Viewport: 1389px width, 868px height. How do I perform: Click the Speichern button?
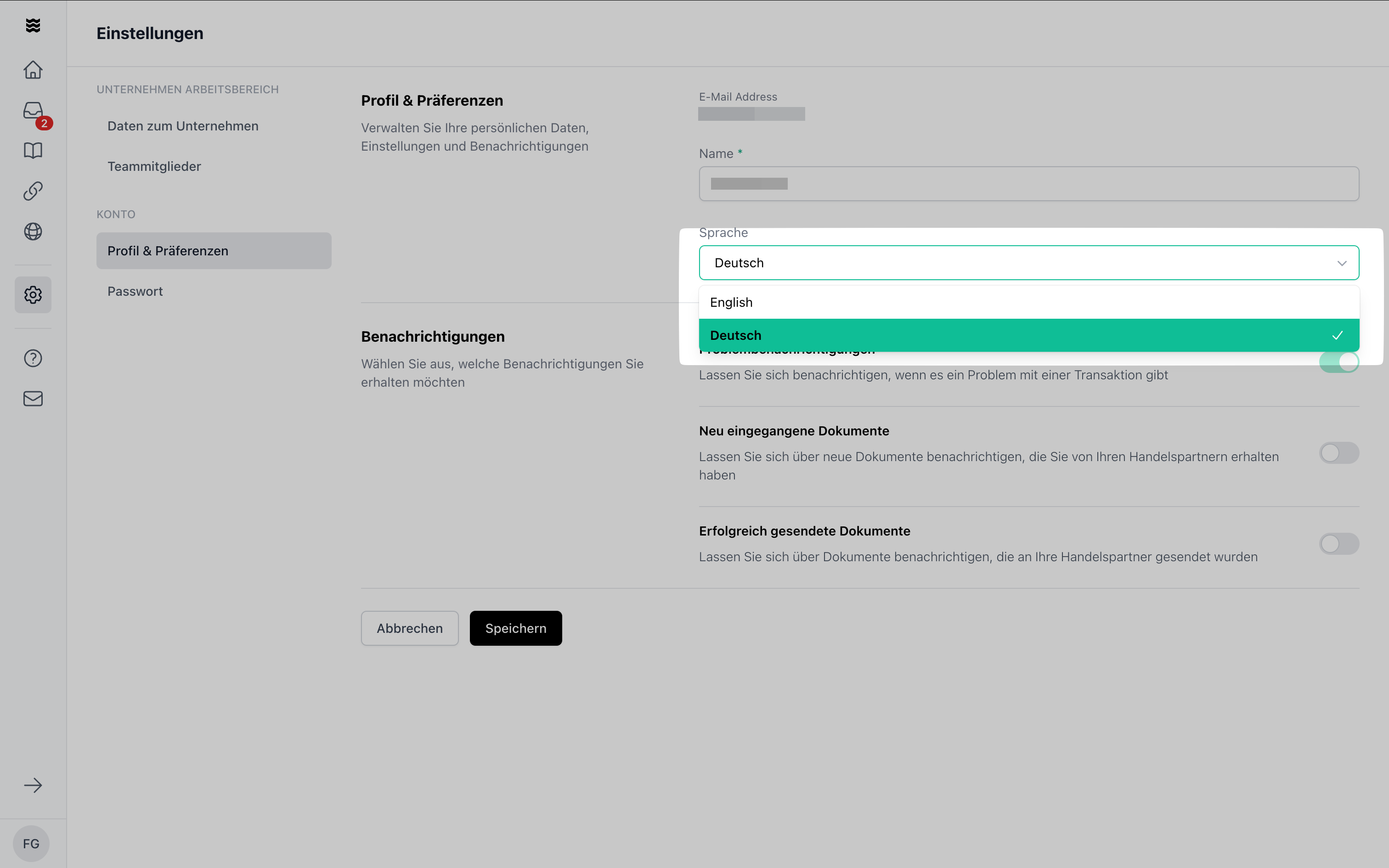[x=515, y=628]
